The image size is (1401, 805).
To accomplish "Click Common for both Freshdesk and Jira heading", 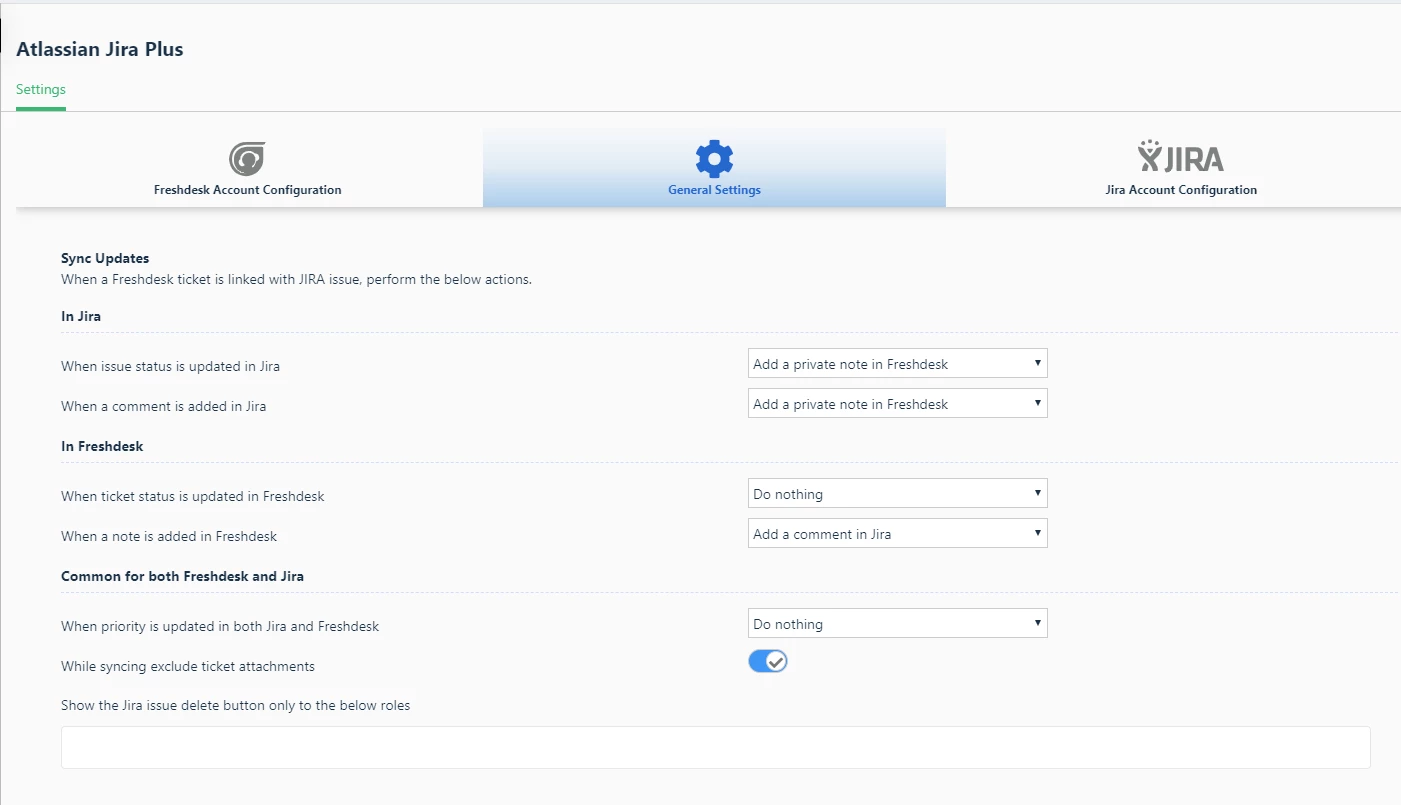I will tap(182, 576).
